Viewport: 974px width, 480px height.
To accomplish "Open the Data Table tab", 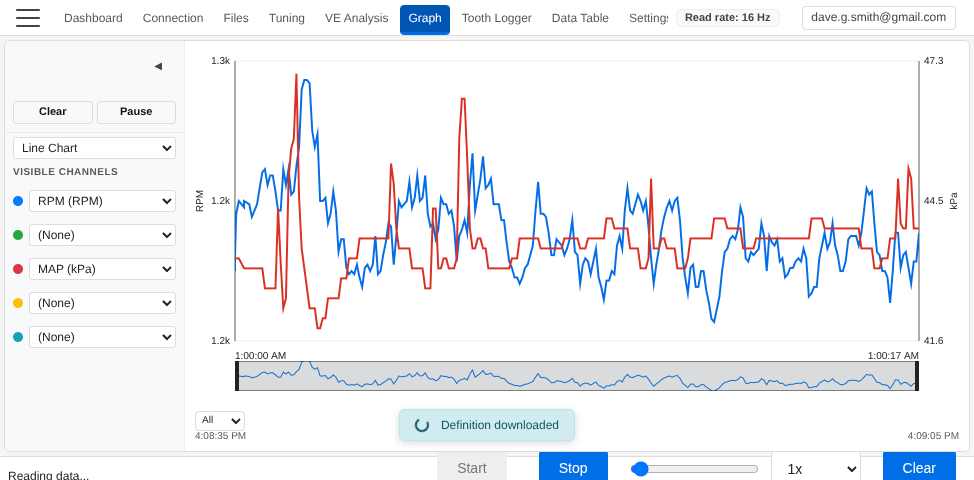I will point(580,18).
